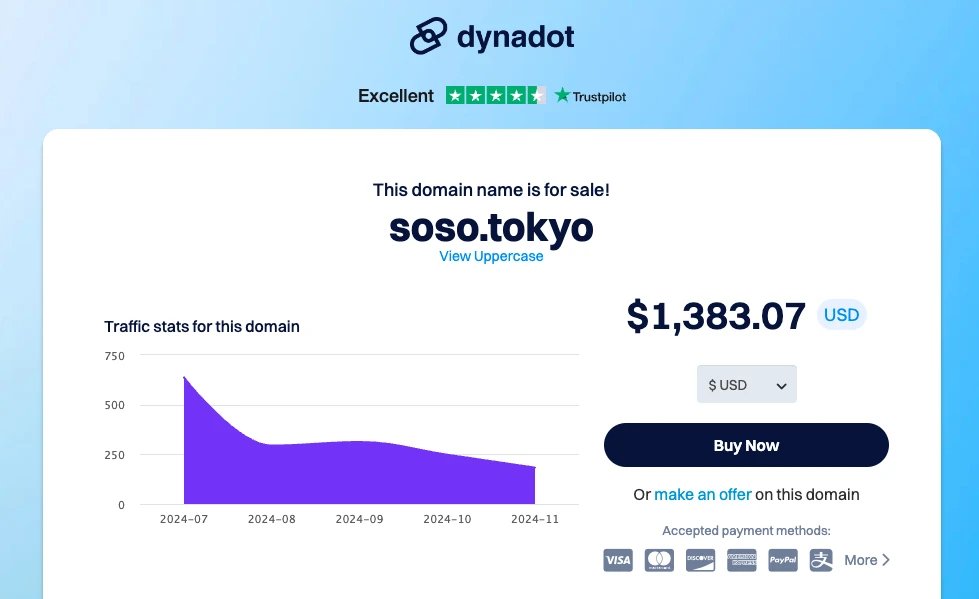Click the Alipay payment icon

point(822,560)
